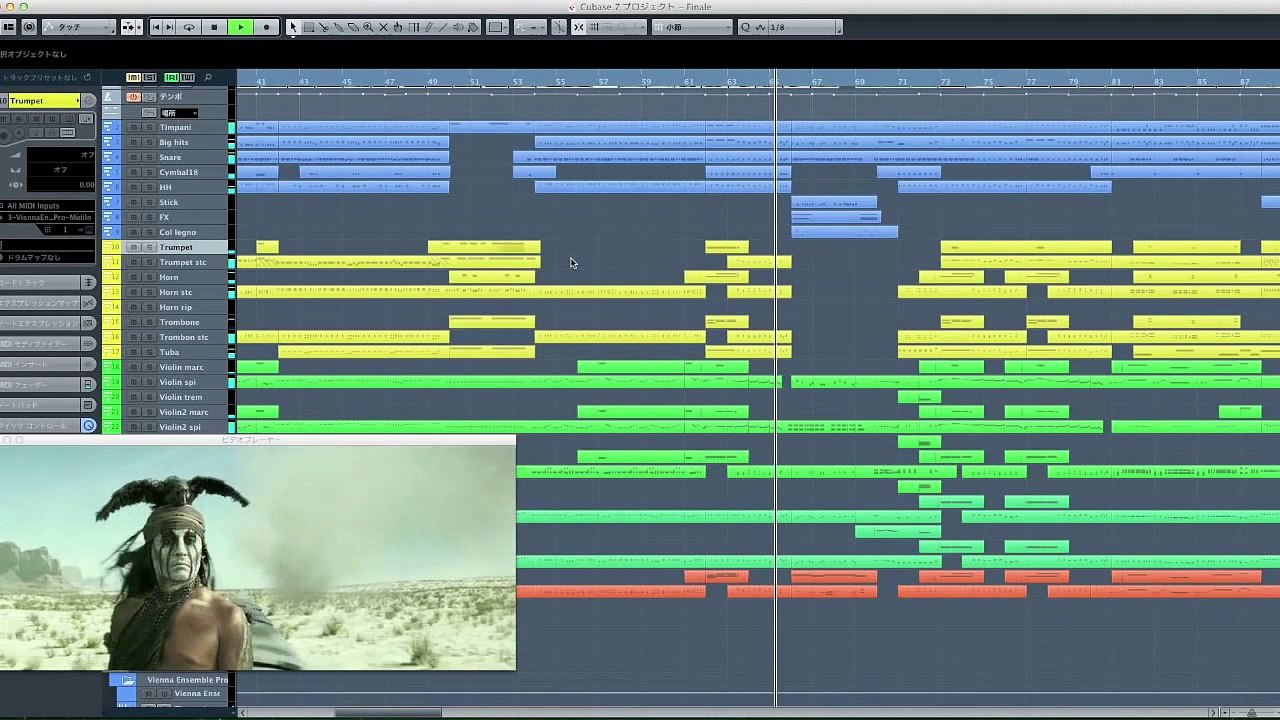Viewport: 1280px width, 720px height.
Task: Open the MIDI Fader inspector section icon
Action: (x=88, y=384)
